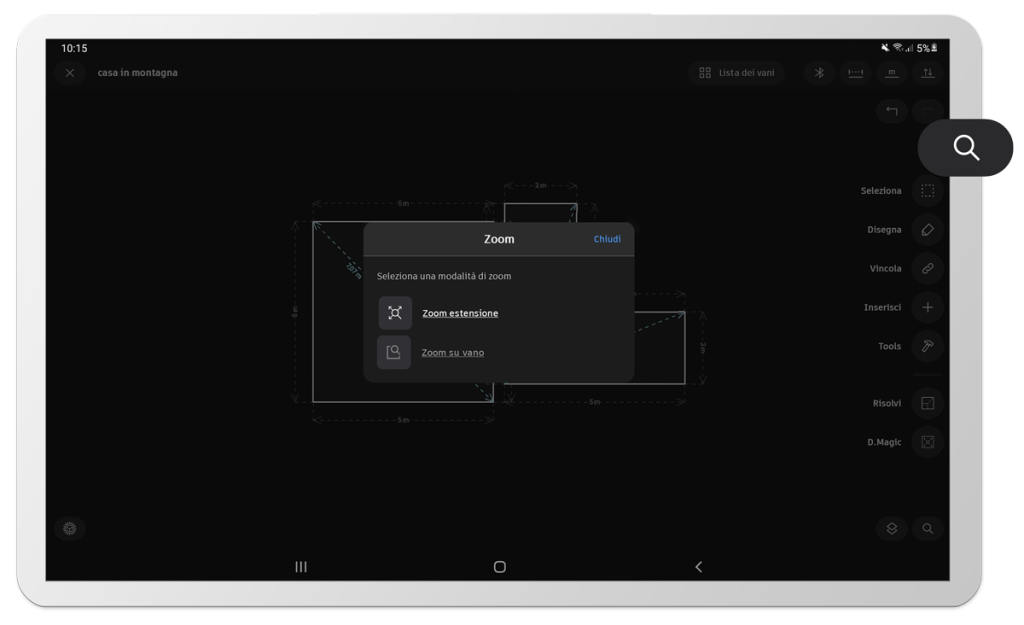Image resolution: width=1024 pixels, height=625 pixels.
Task: Open the Inserisci plus icon
Action: (927, 307)
